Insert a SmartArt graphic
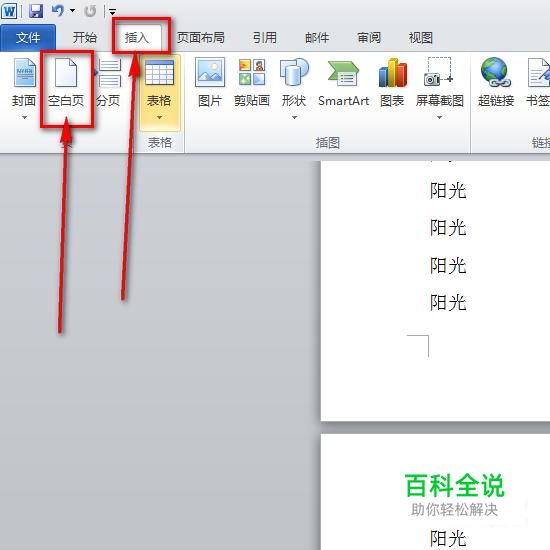This screenshot has height=550, width=550. tap(343, 83)
